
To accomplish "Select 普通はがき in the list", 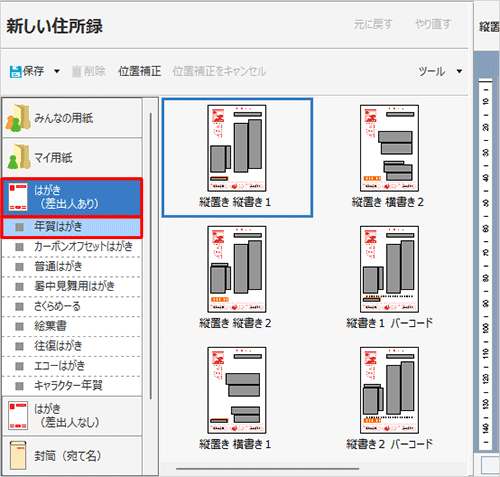I will coord(72,267).
